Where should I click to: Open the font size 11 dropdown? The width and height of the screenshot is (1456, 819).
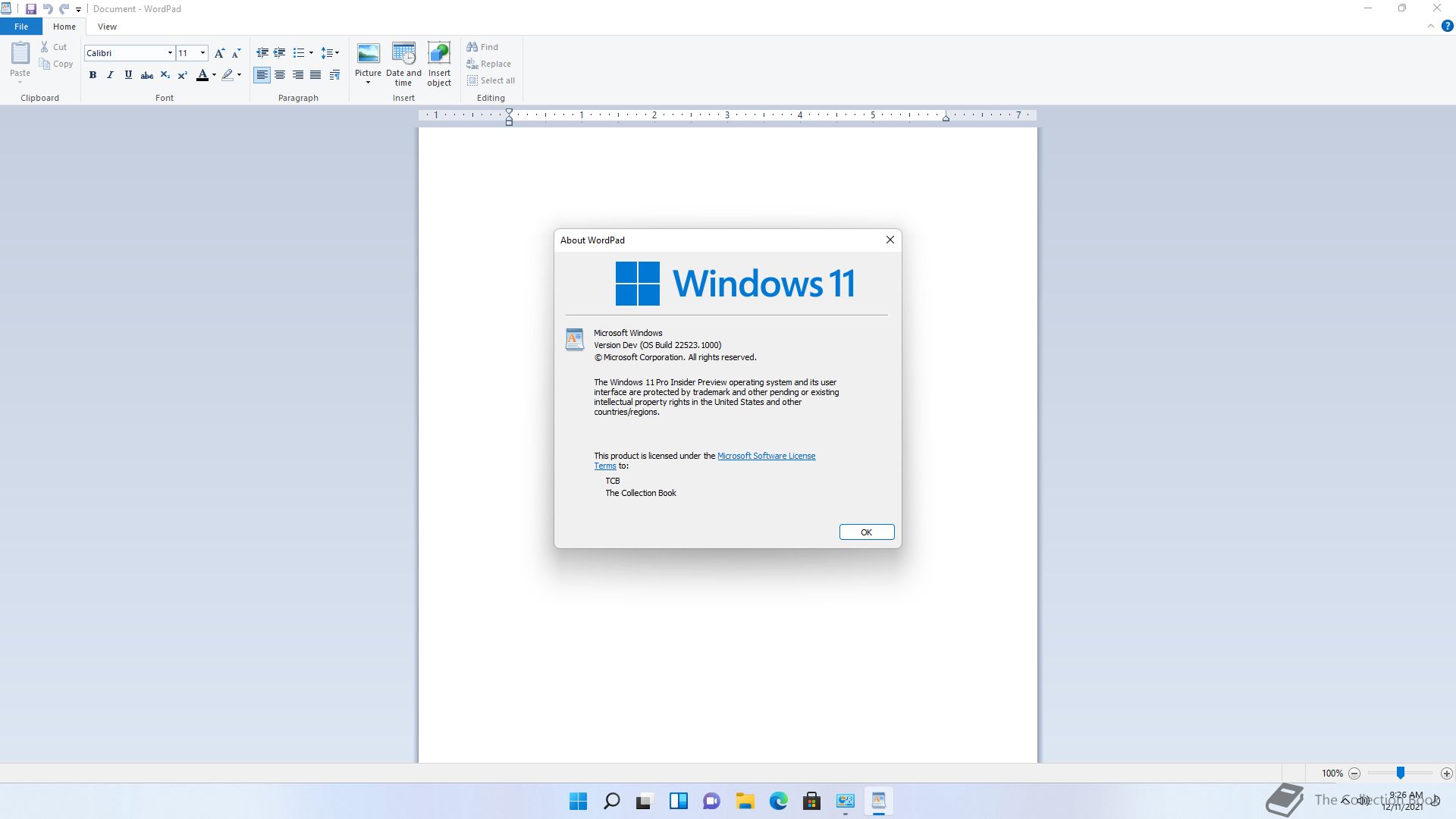click(202, 53)
